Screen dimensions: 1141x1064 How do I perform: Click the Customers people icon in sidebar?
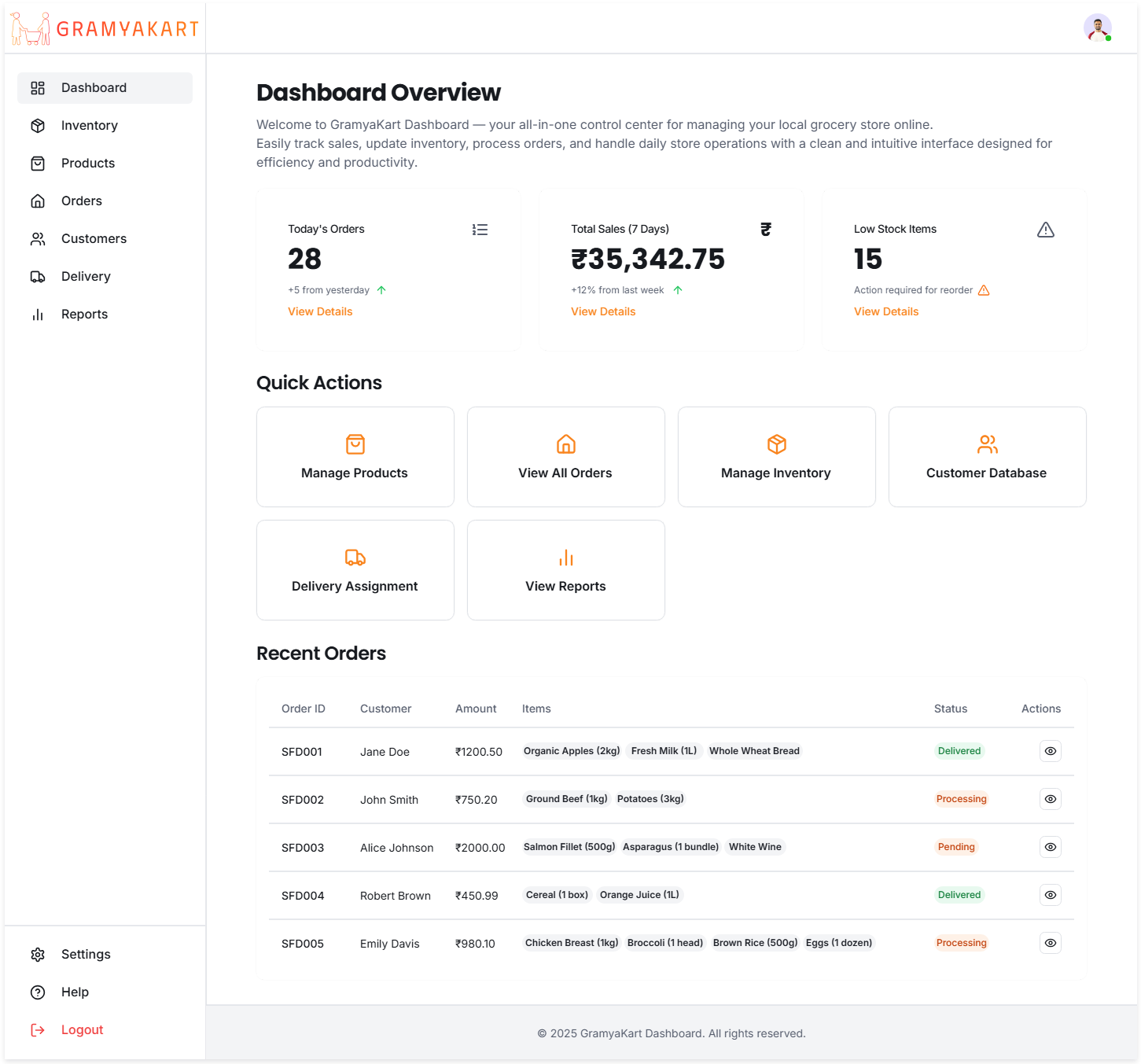coord(38,238)
